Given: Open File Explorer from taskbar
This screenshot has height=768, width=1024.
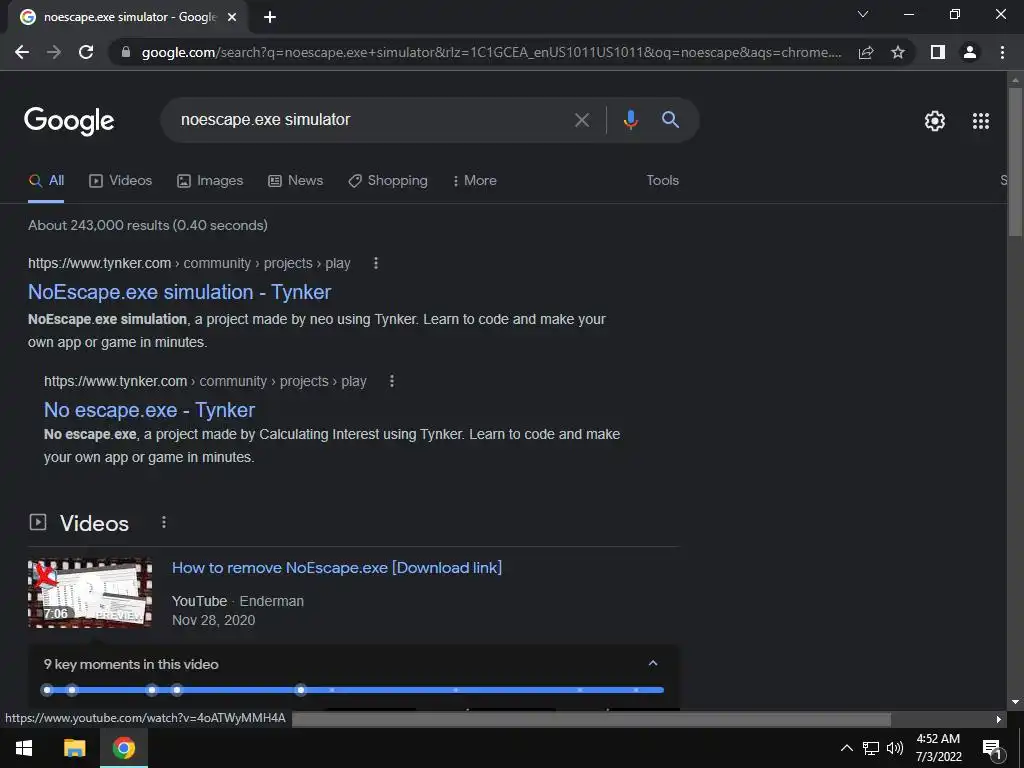Looking at the screenshot, I should tap(74, 748).
